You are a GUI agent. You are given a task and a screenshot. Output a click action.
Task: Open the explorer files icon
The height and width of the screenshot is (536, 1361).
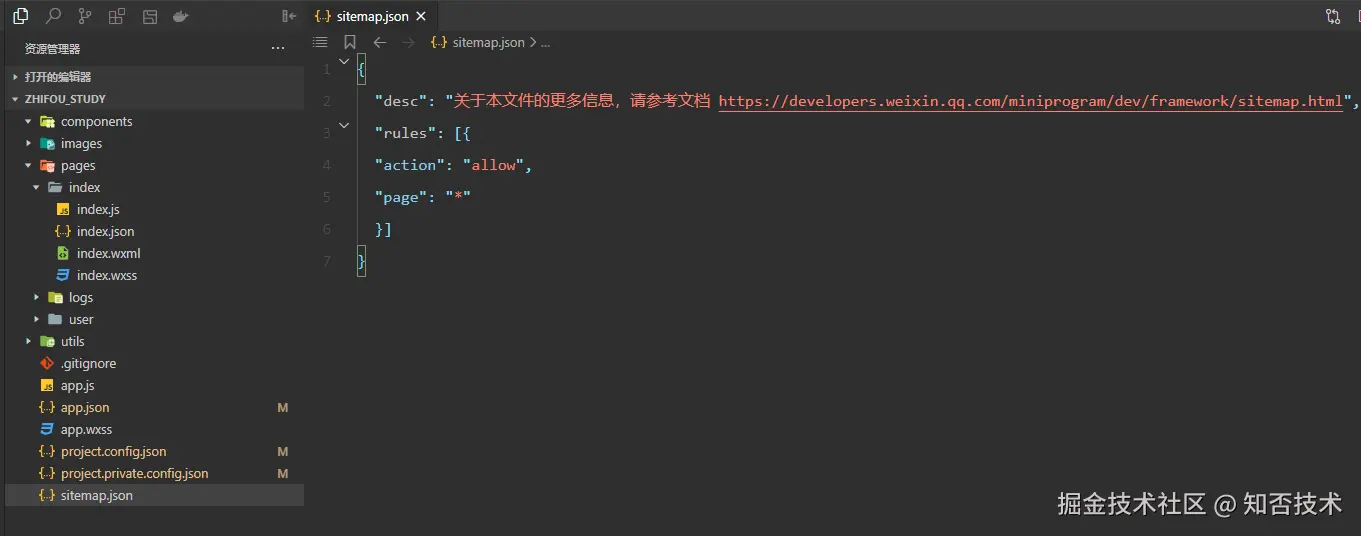21,16
